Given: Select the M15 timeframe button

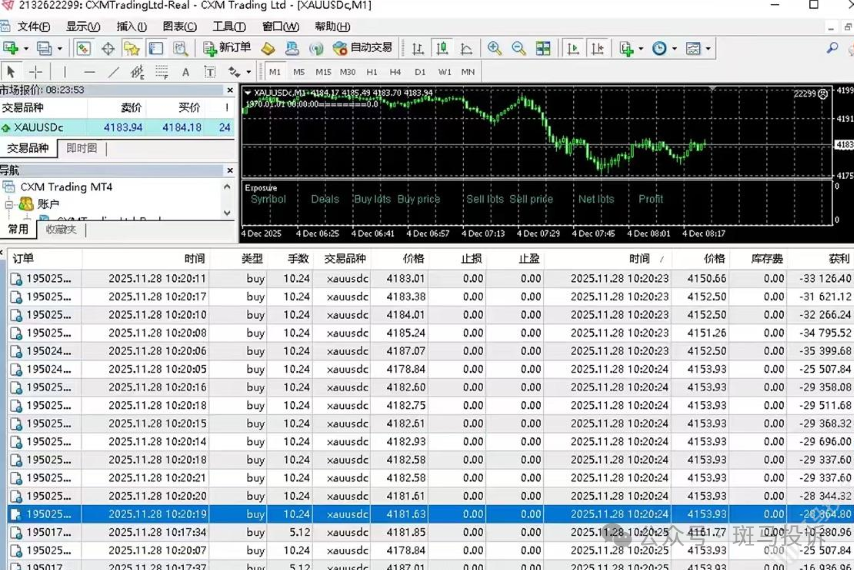Looking at the screenshot, I should [323, 72].
